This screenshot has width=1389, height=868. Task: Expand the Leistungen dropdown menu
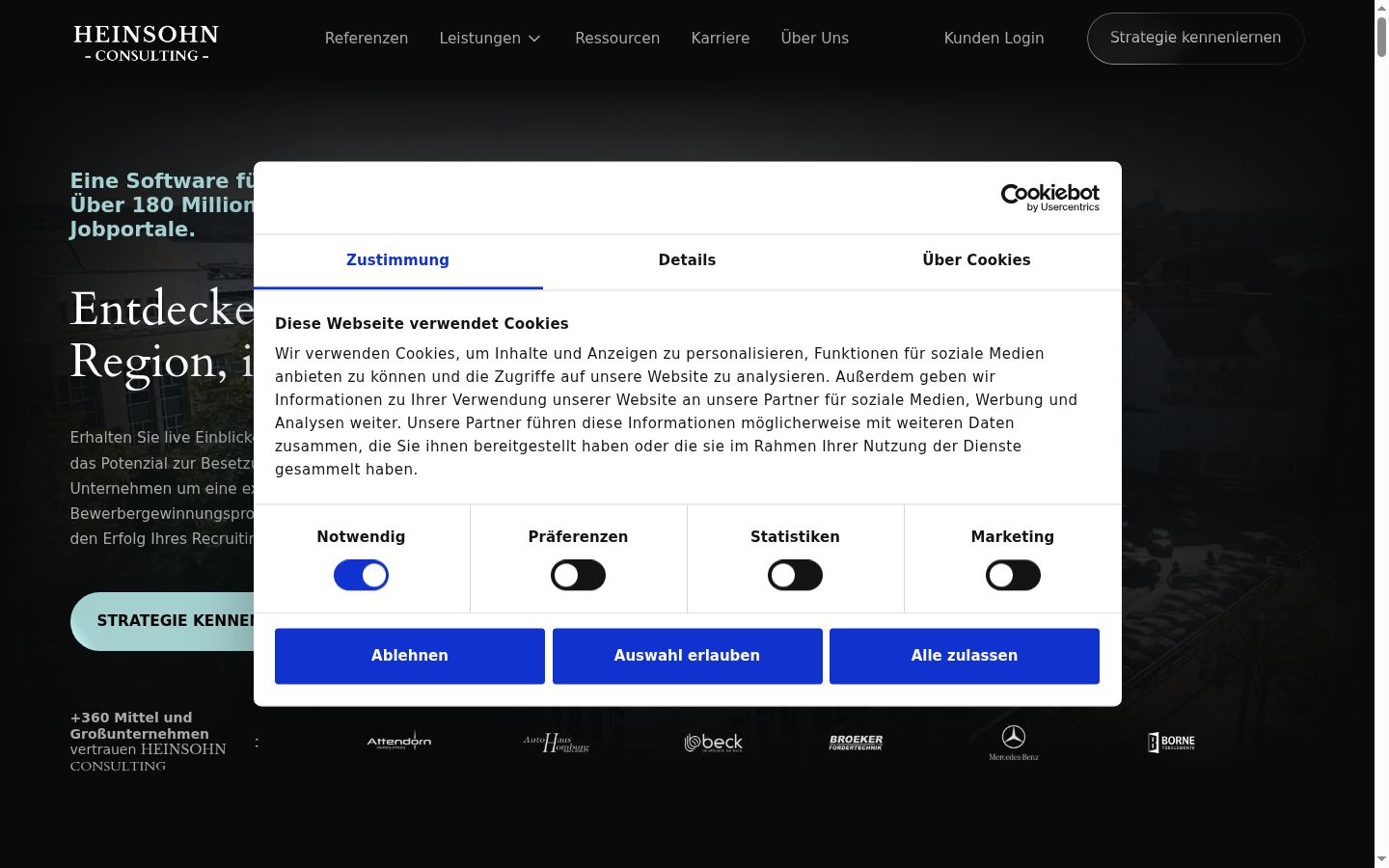tap(490, 39)
